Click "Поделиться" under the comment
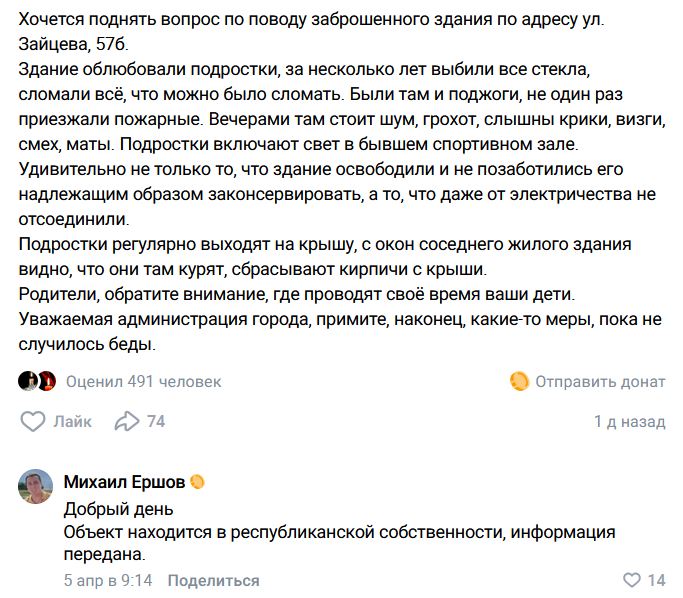 213,580
